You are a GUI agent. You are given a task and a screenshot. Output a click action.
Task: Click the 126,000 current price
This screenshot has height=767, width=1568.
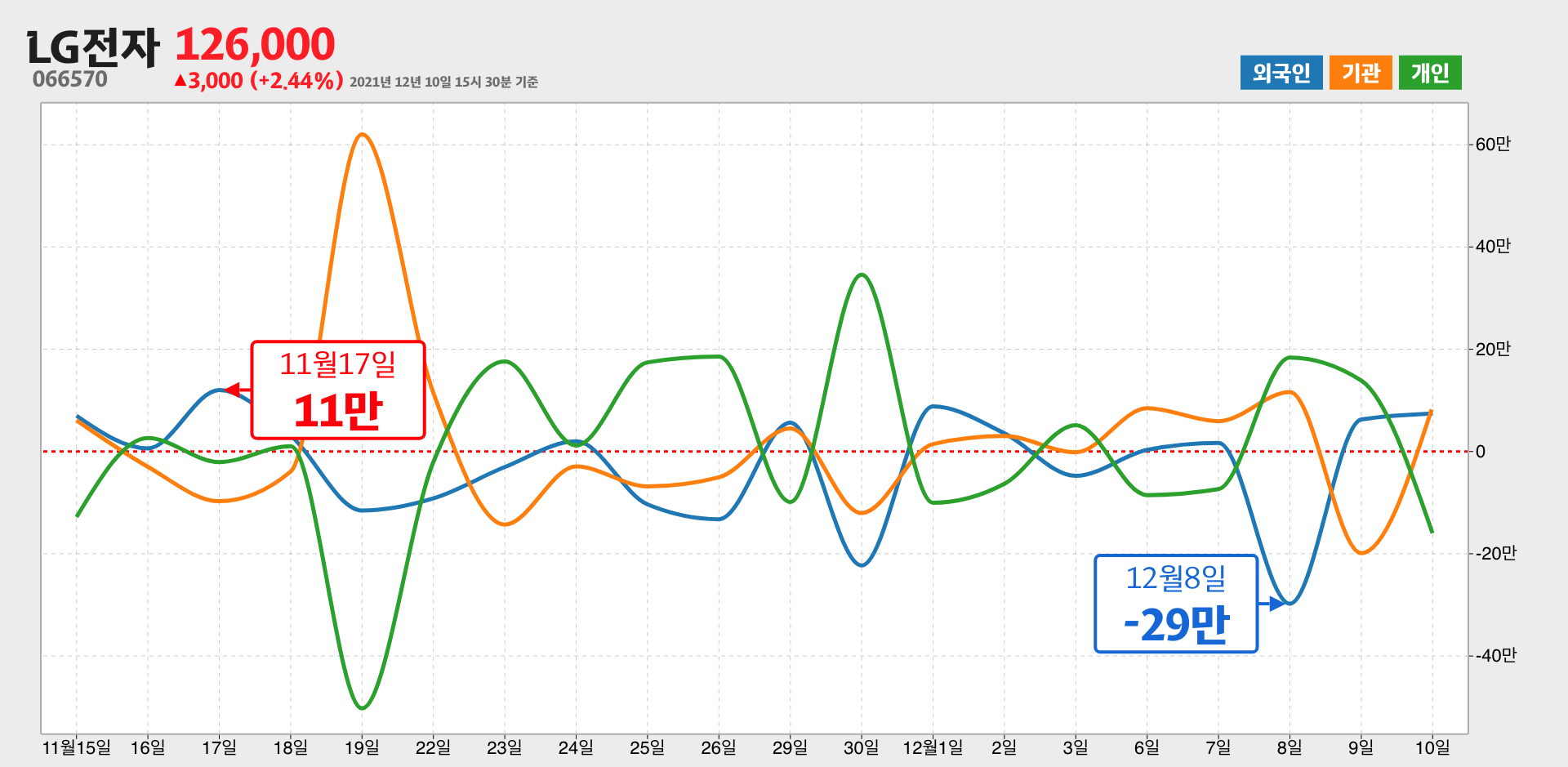255,44
